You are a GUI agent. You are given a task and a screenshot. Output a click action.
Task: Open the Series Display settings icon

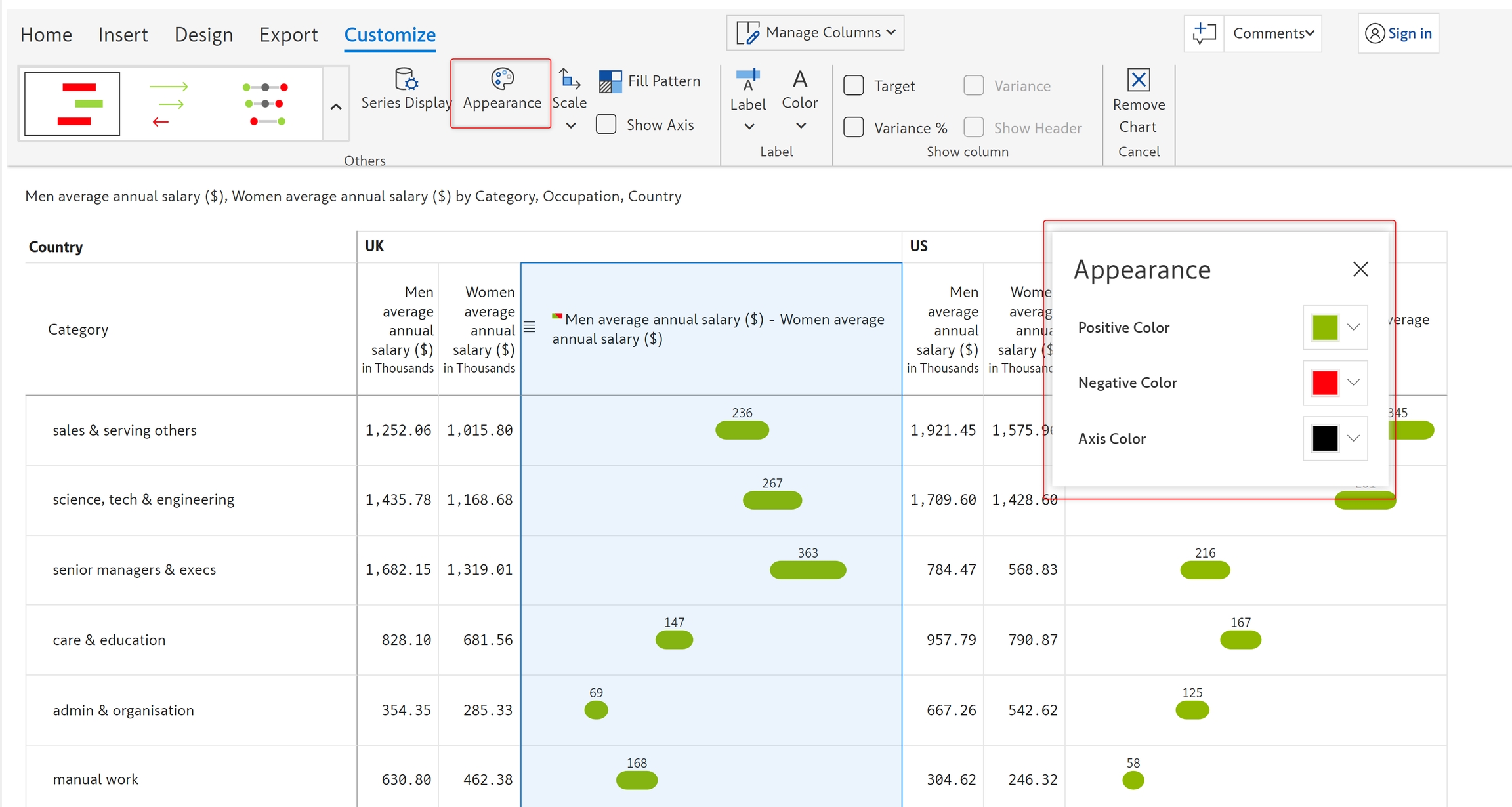(x=406, y=79)
